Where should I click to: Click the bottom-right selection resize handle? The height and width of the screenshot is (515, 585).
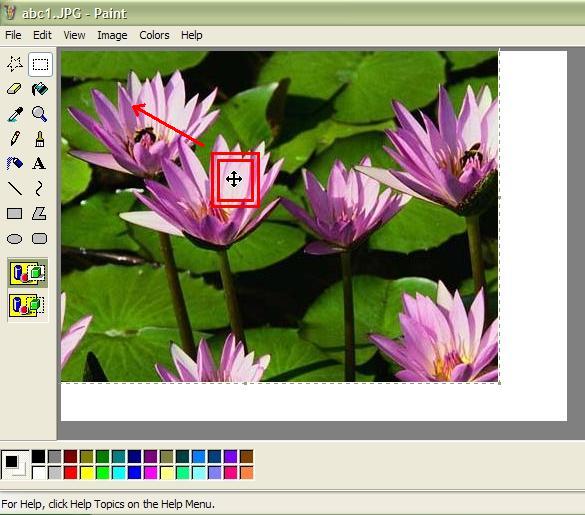point(500,383)
